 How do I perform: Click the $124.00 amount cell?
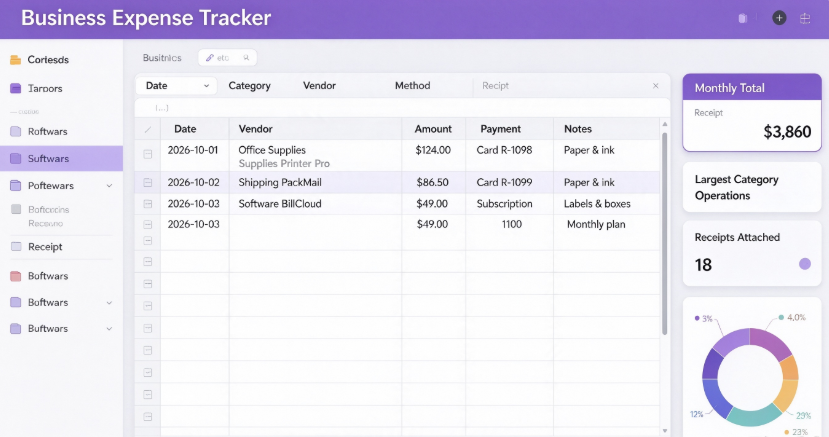tap(433, 150)
